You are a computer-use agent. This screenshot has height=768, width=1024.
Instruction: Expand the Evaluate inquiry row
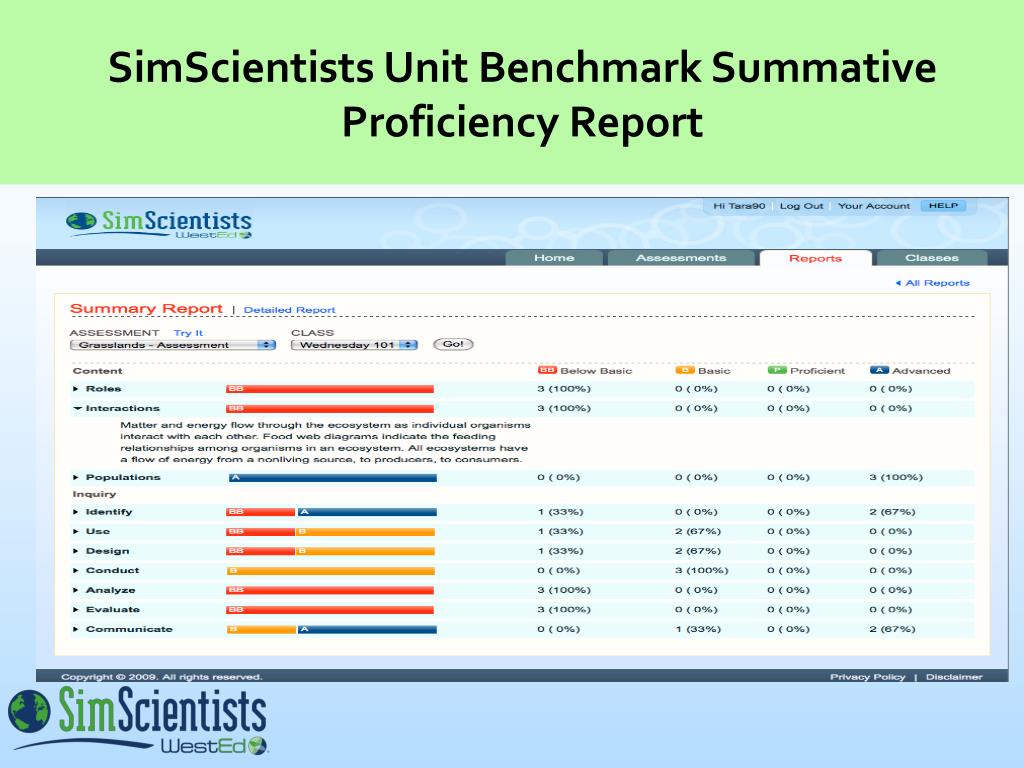point(76,610)
